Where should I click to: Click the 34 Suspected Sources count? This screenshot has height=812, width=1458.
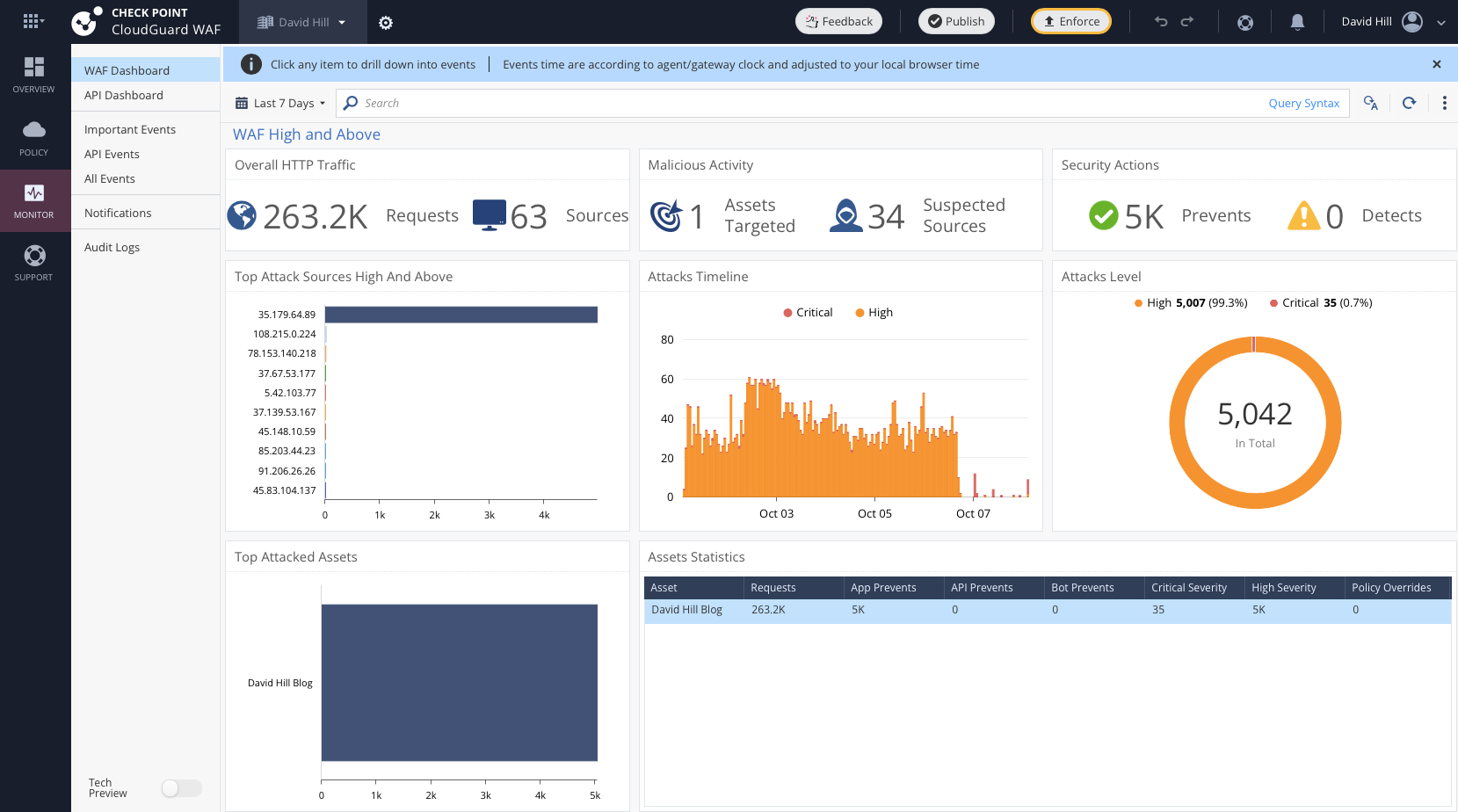point(886,217)
